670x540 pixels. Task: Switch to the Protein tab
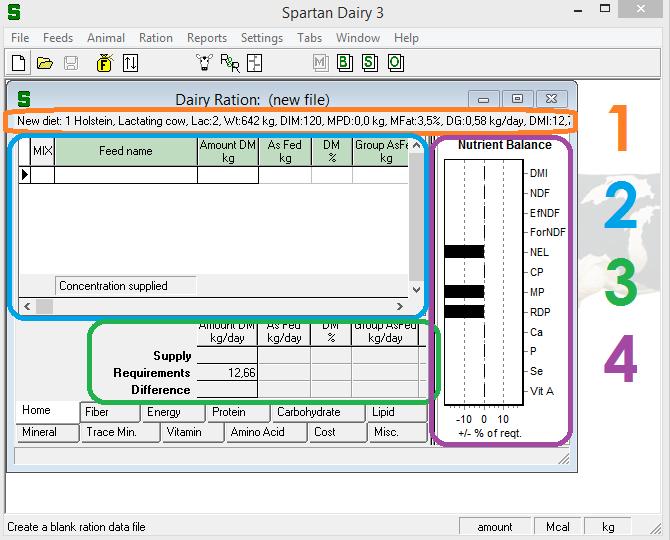[x=238, y=412]
